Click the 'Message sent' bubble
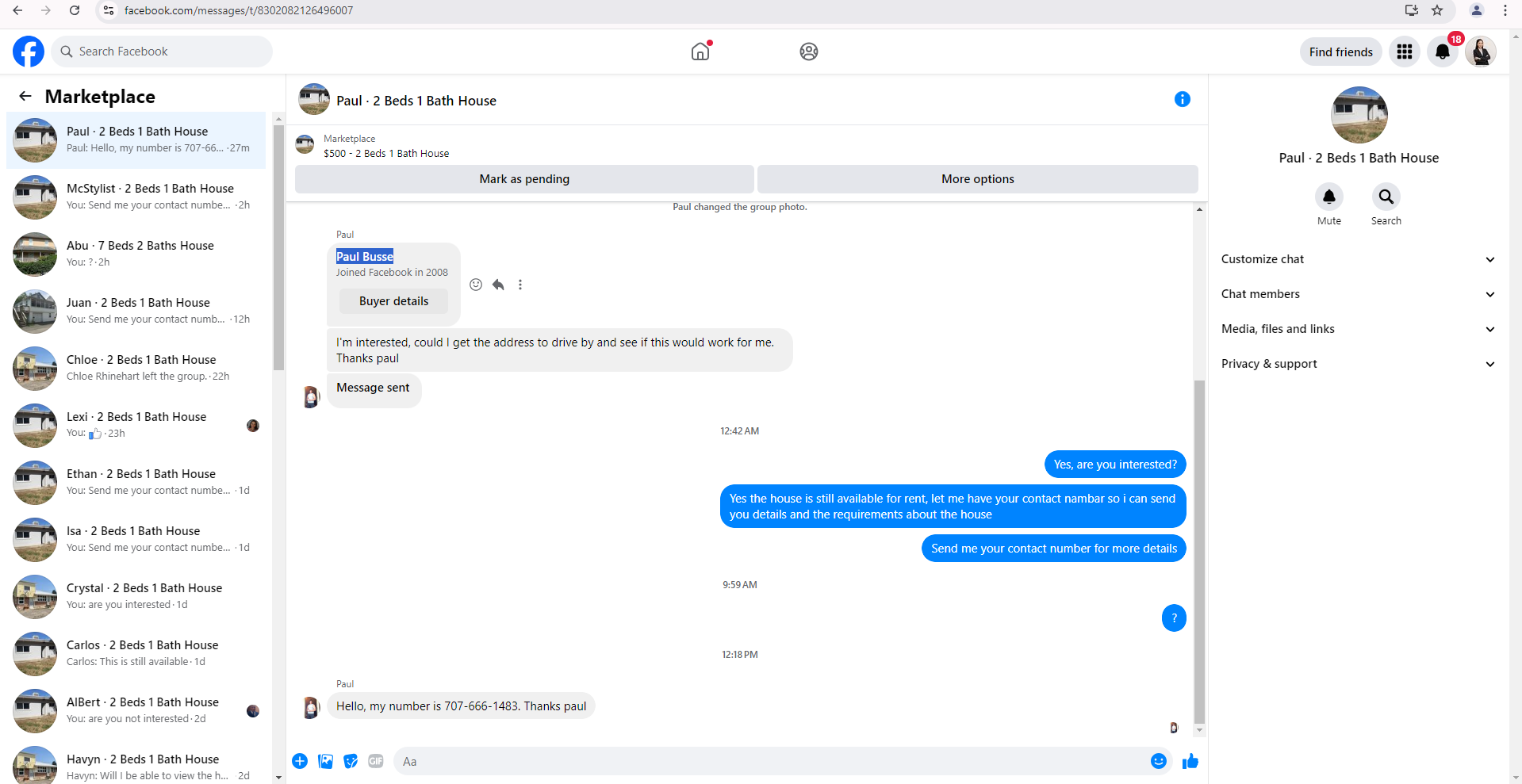This screenshot has height=784, width=1522. point(374,388)
